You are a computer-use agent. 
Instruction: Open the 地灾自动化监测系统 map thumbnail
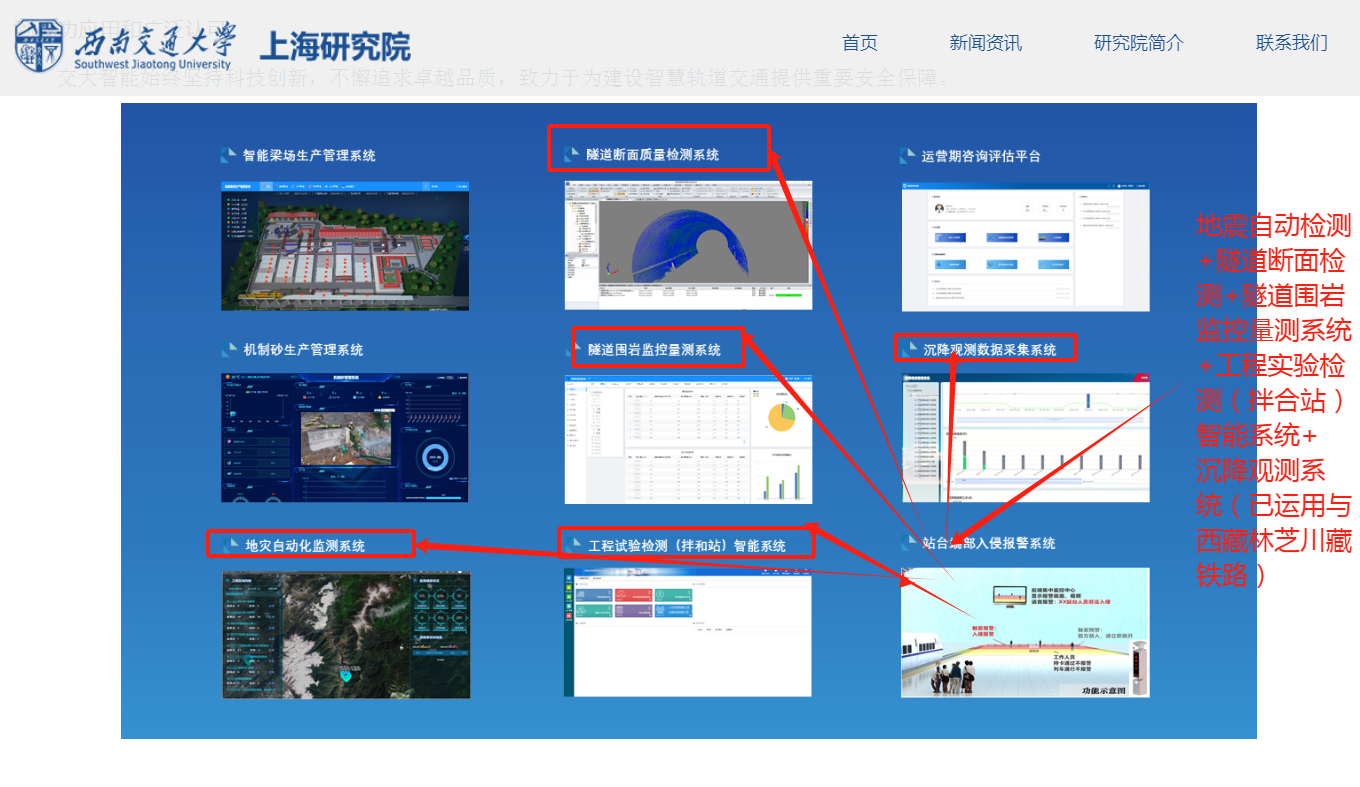point(346,635)
